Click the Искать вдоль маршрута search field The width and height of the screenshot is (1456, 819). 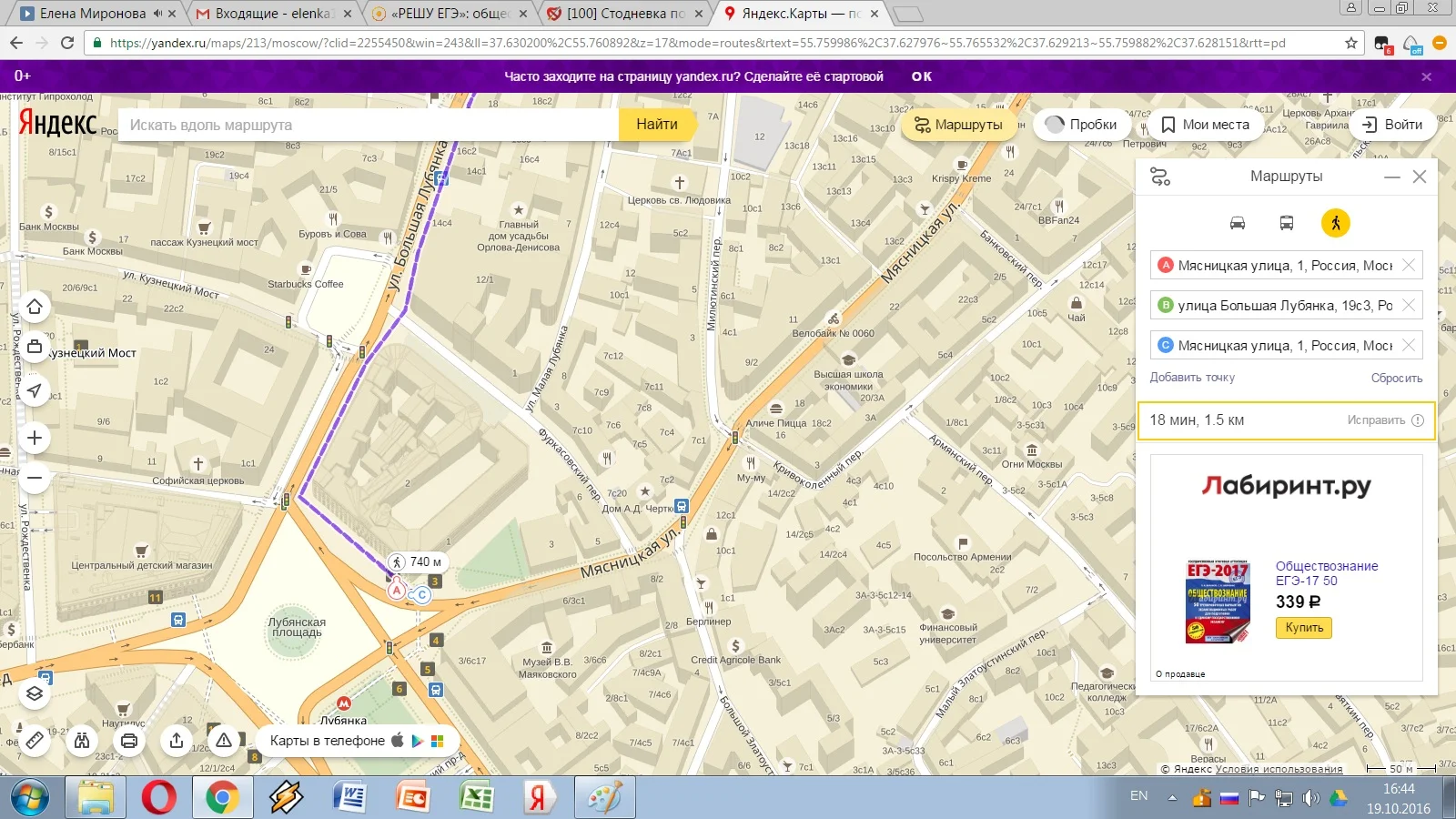coord(369,125)
